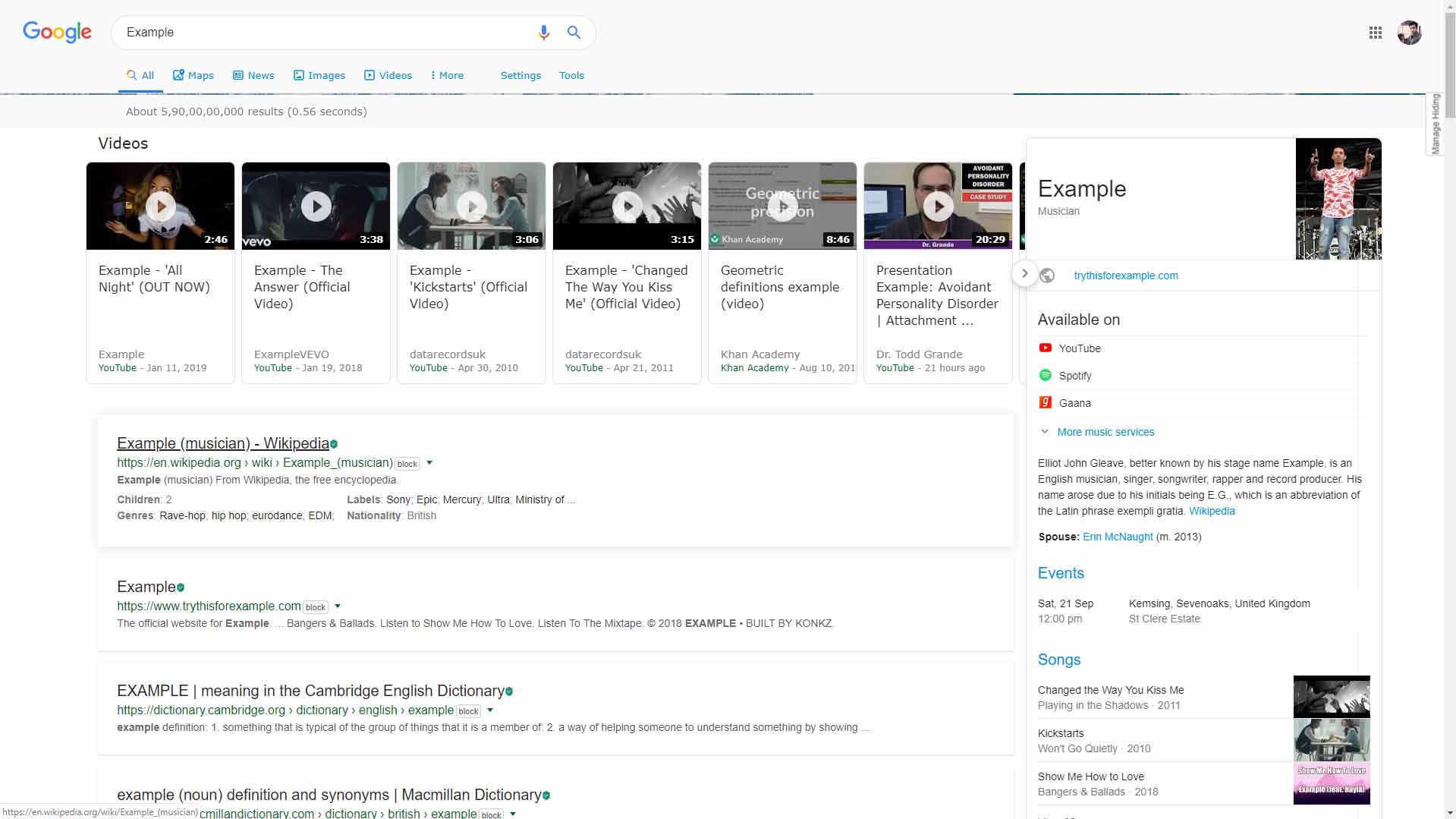The height and width of the screenshot is (819, 1456).
Task: Open the Example musician photo
Action: (1338, 199)
